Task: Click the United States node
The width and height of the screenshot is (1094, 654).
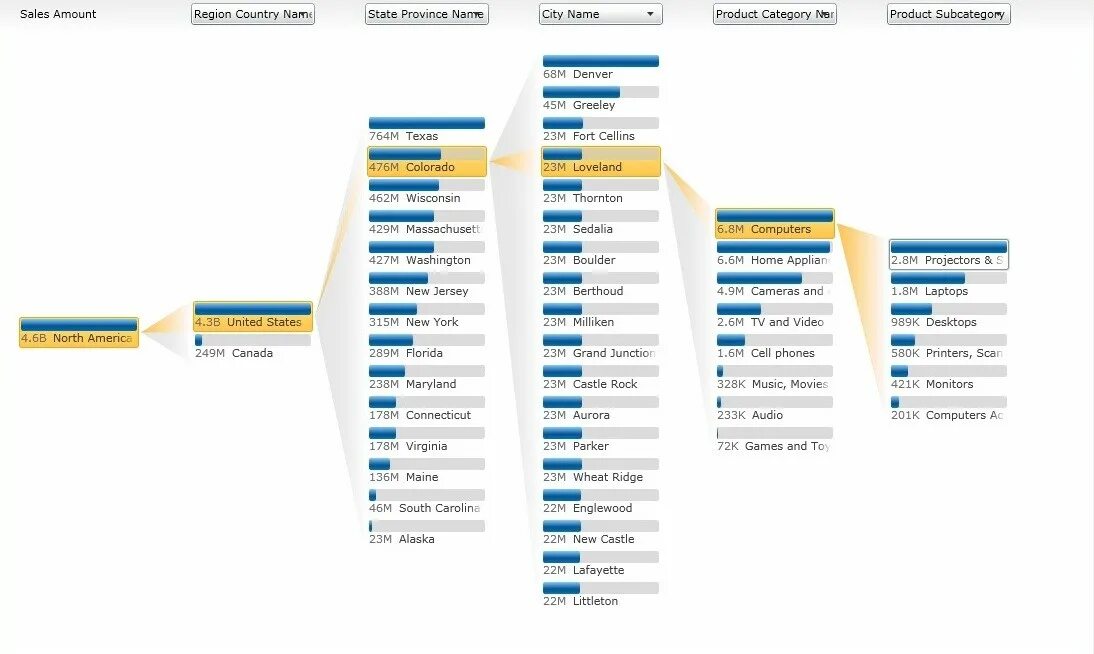Action: coord(253,316)
